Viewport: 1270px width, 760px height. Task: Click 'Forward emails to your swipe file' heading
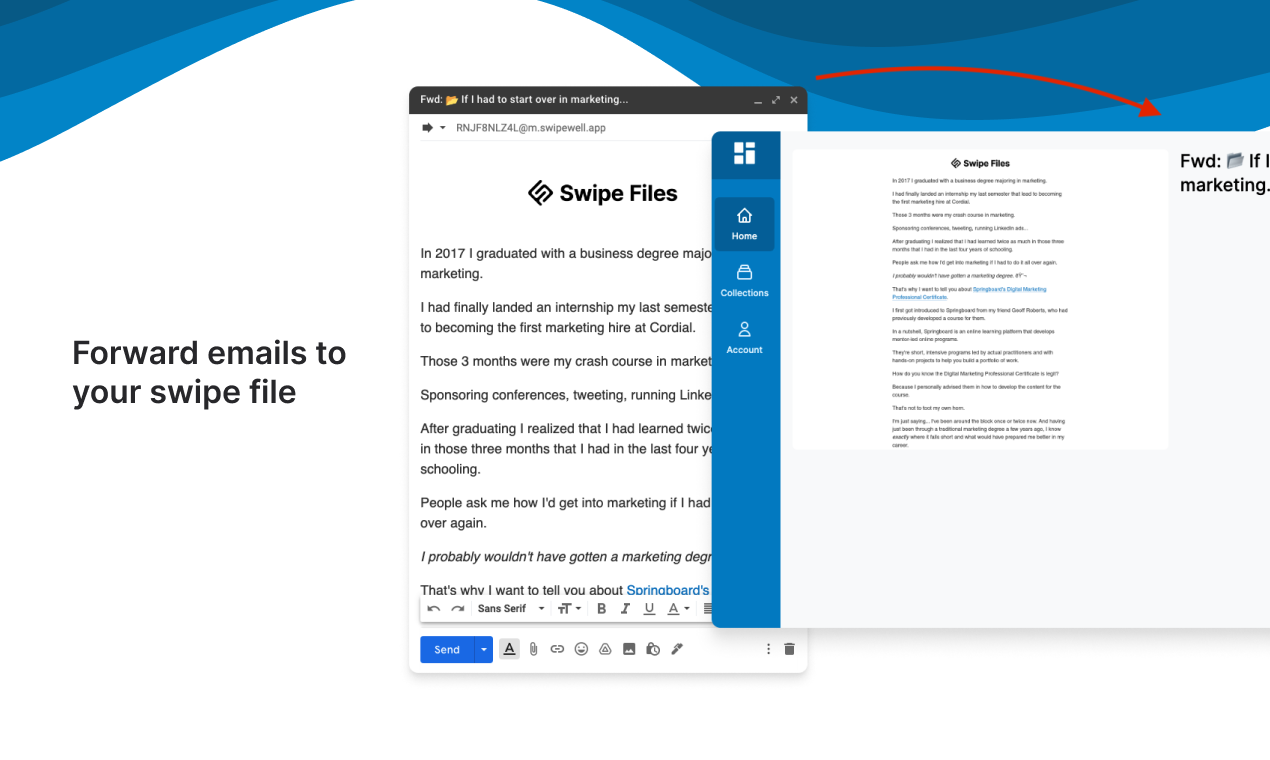[x=209, y=372]
